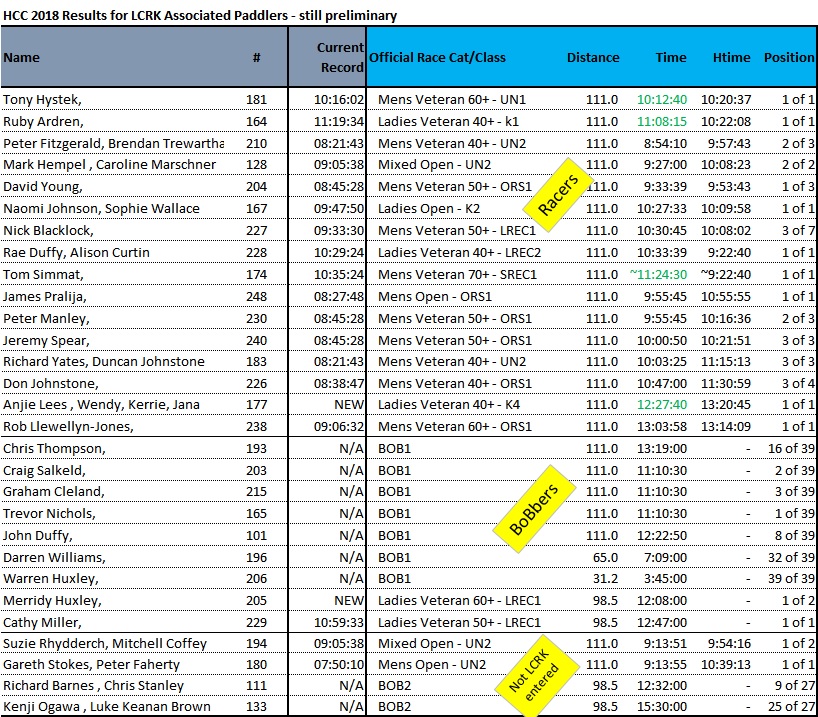Select the green time '11:08:15'
The image size is (818, 717).
tap(662, 122)
